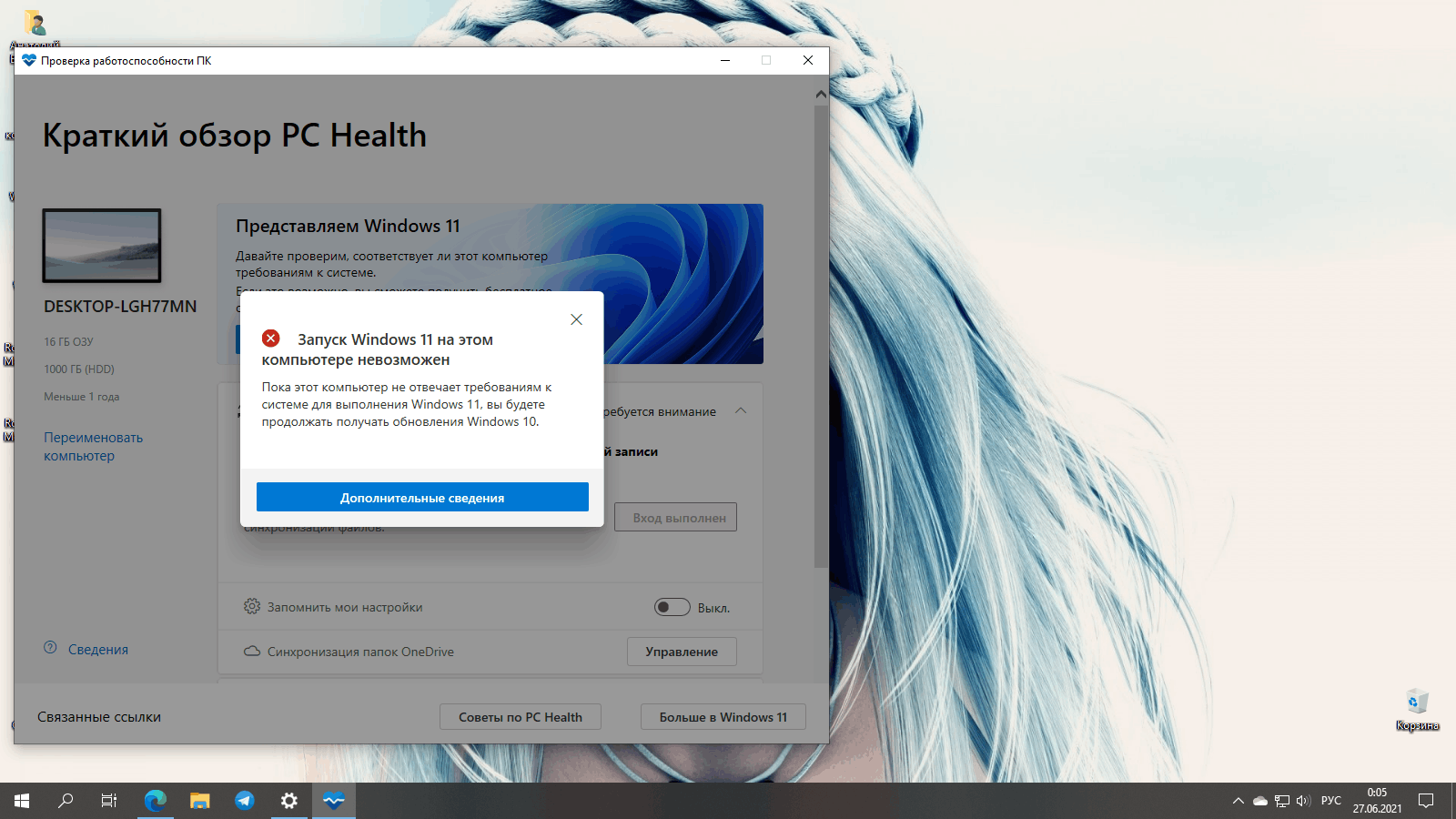The image size is (1456, 819).
Task: Open Task View on taskbar
Action: coord(109,801)
